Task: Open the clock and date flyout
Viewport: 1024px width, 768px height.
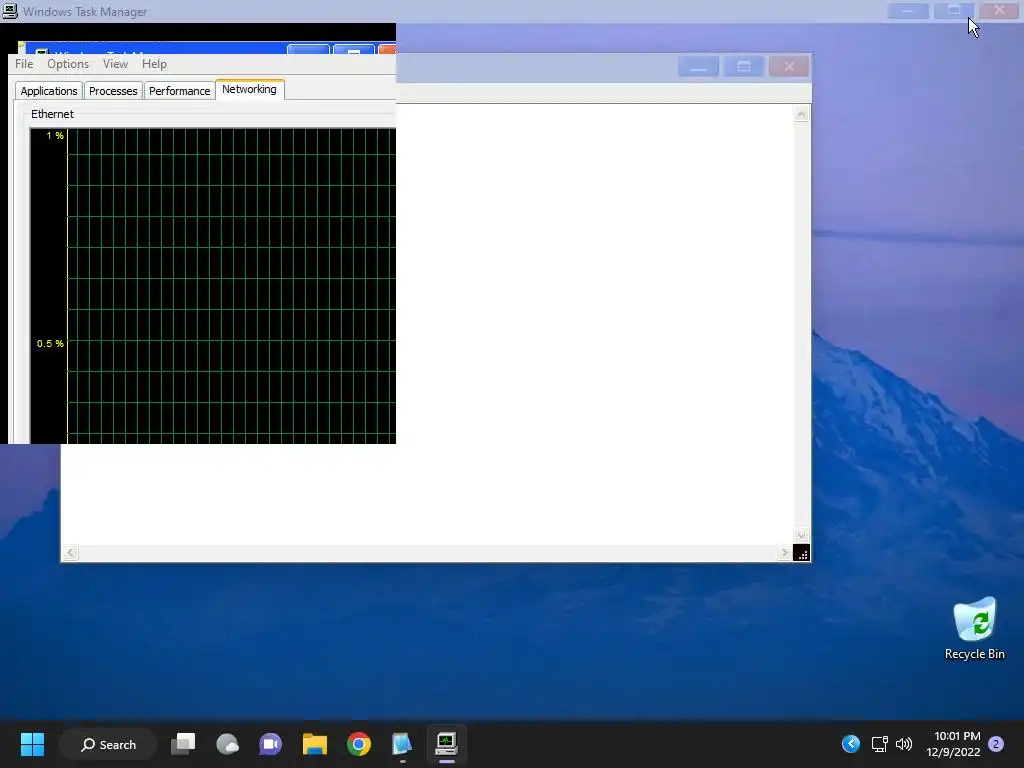Action: (x=953, y=744)
